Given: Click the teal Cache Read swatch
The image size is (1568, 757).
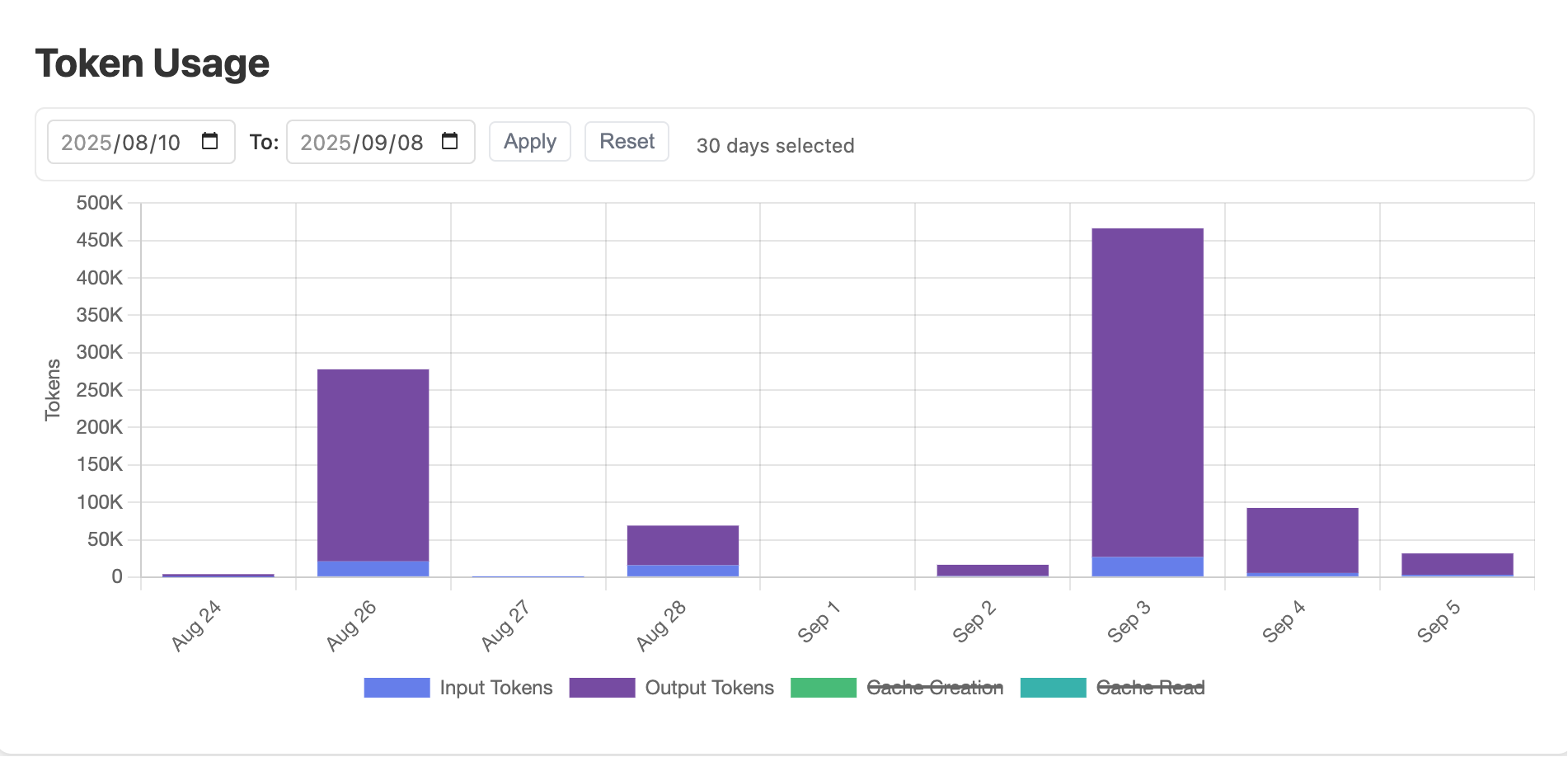Looking at the screenshot, I should [x=1054, y=688].
